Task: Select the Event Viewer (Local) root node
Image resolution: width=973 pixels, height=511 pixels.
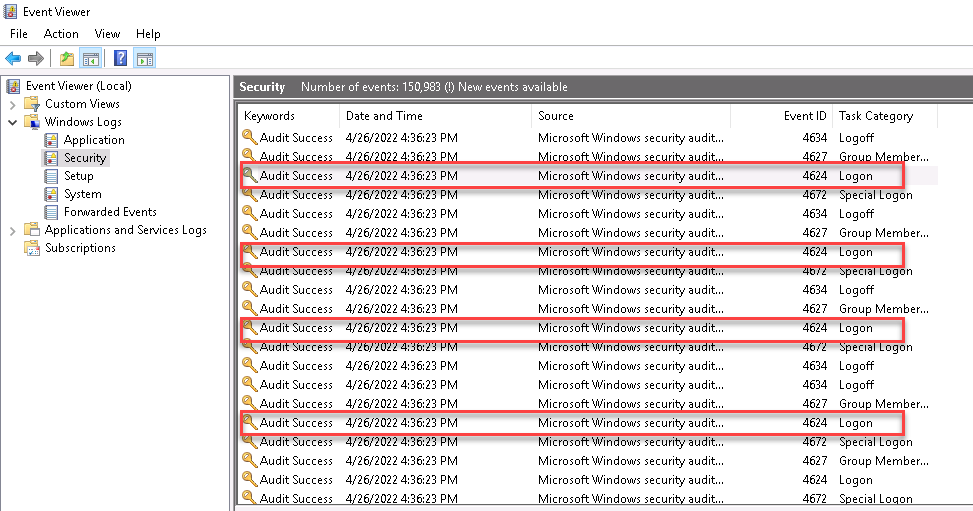Action: (x=79, y=86)
